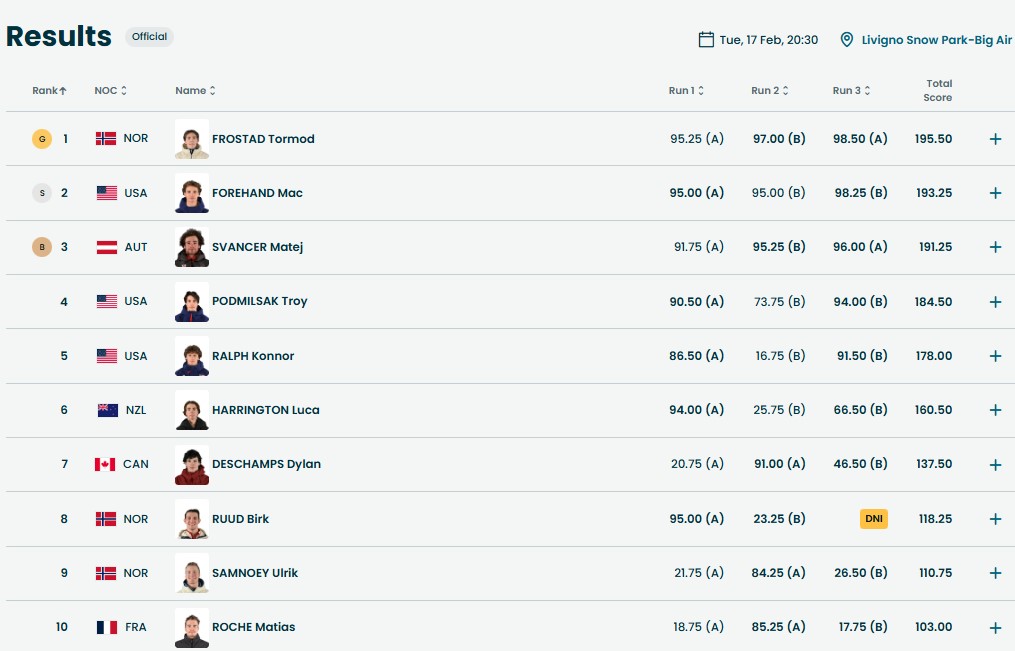Image resolution: width=1015 pixels, height=651 pixels.
Task: Click the New Zealand flag icon
Action: pyautogui.click(x=107, y=410)
